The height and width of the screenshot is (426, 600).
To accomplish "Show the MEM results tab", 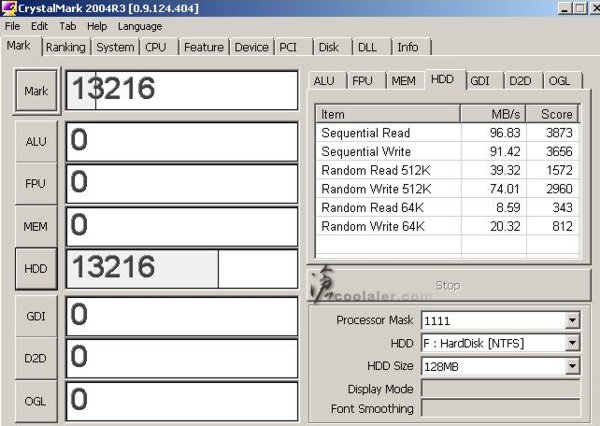I will [x=404, y=81].
